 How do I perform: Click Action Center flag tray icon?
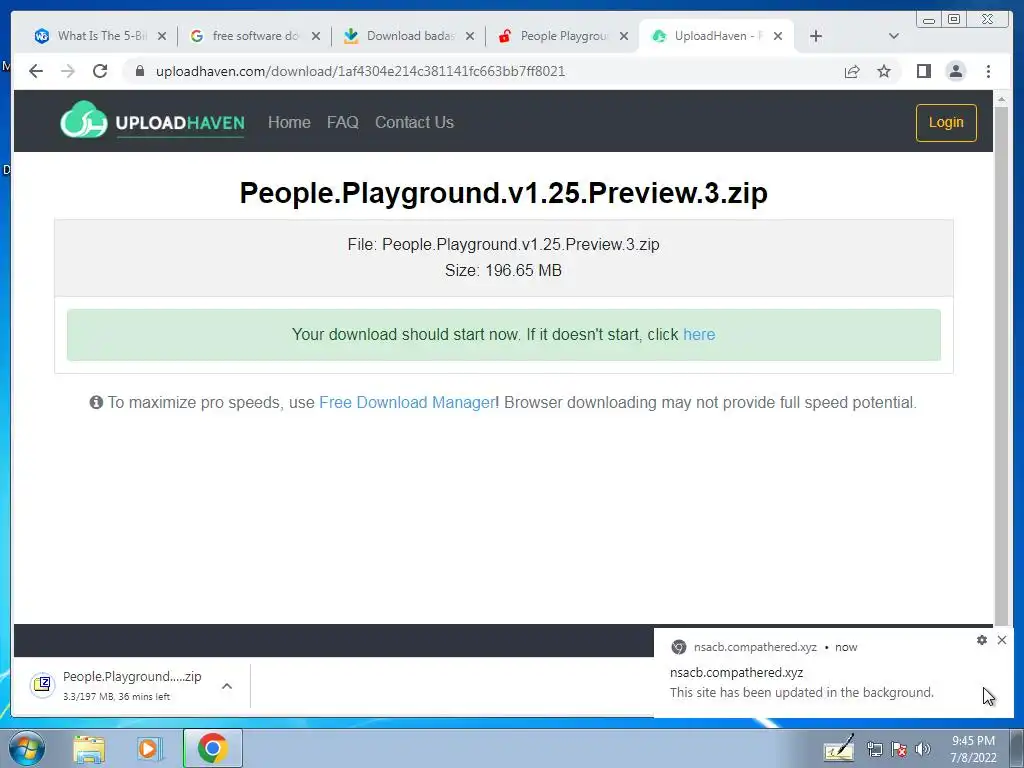(x=899, y=749)
